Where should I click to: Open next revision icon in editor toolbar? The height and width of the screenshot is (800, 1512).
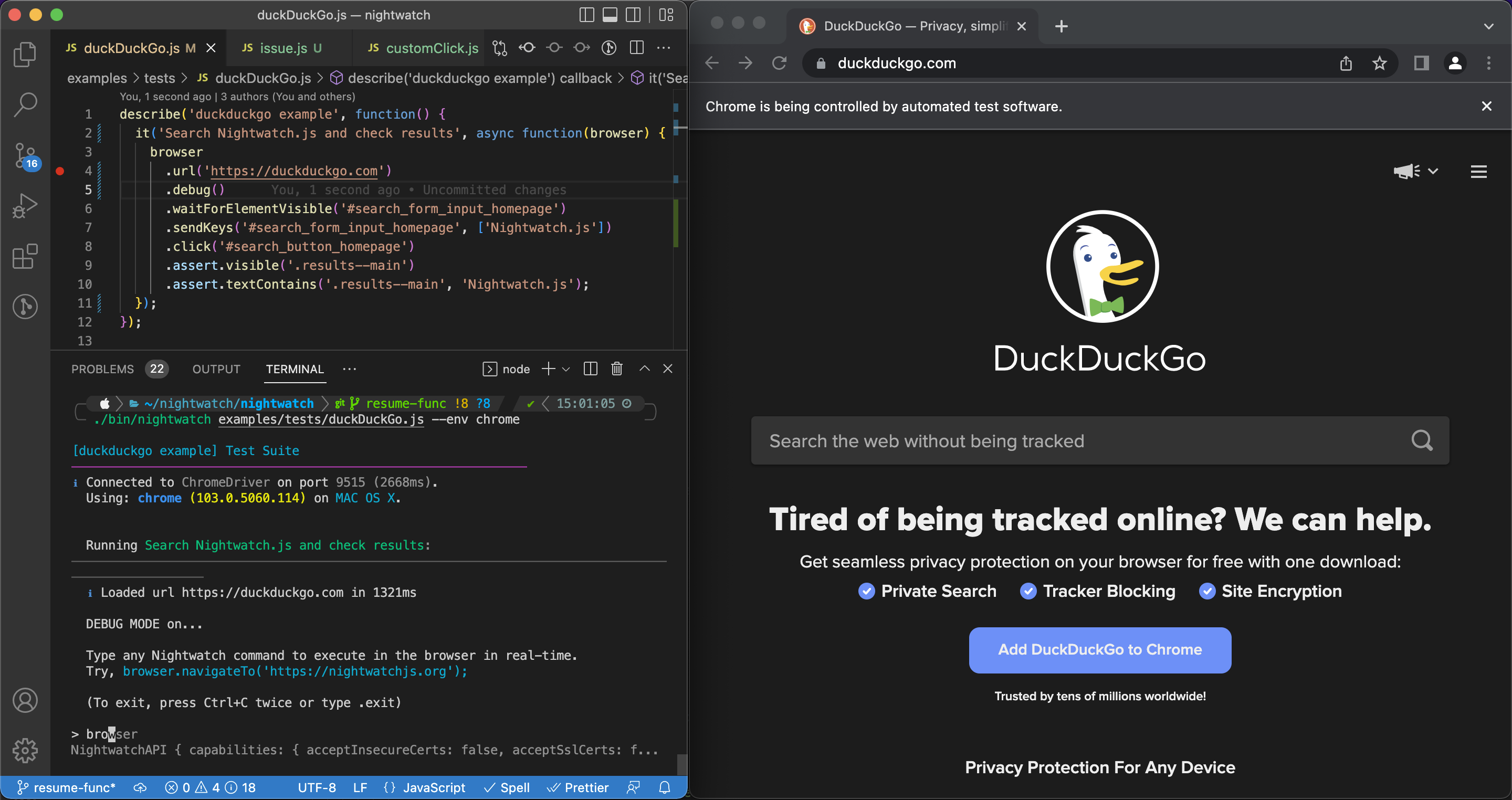pos(582,48)
